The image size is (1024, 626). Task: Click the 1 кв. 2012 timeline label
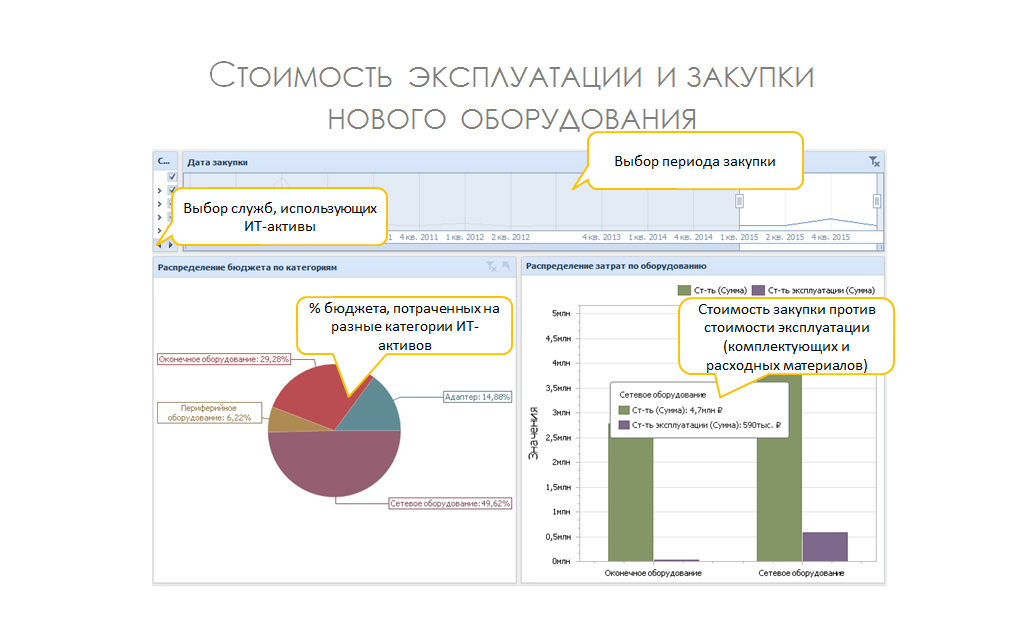465,238
